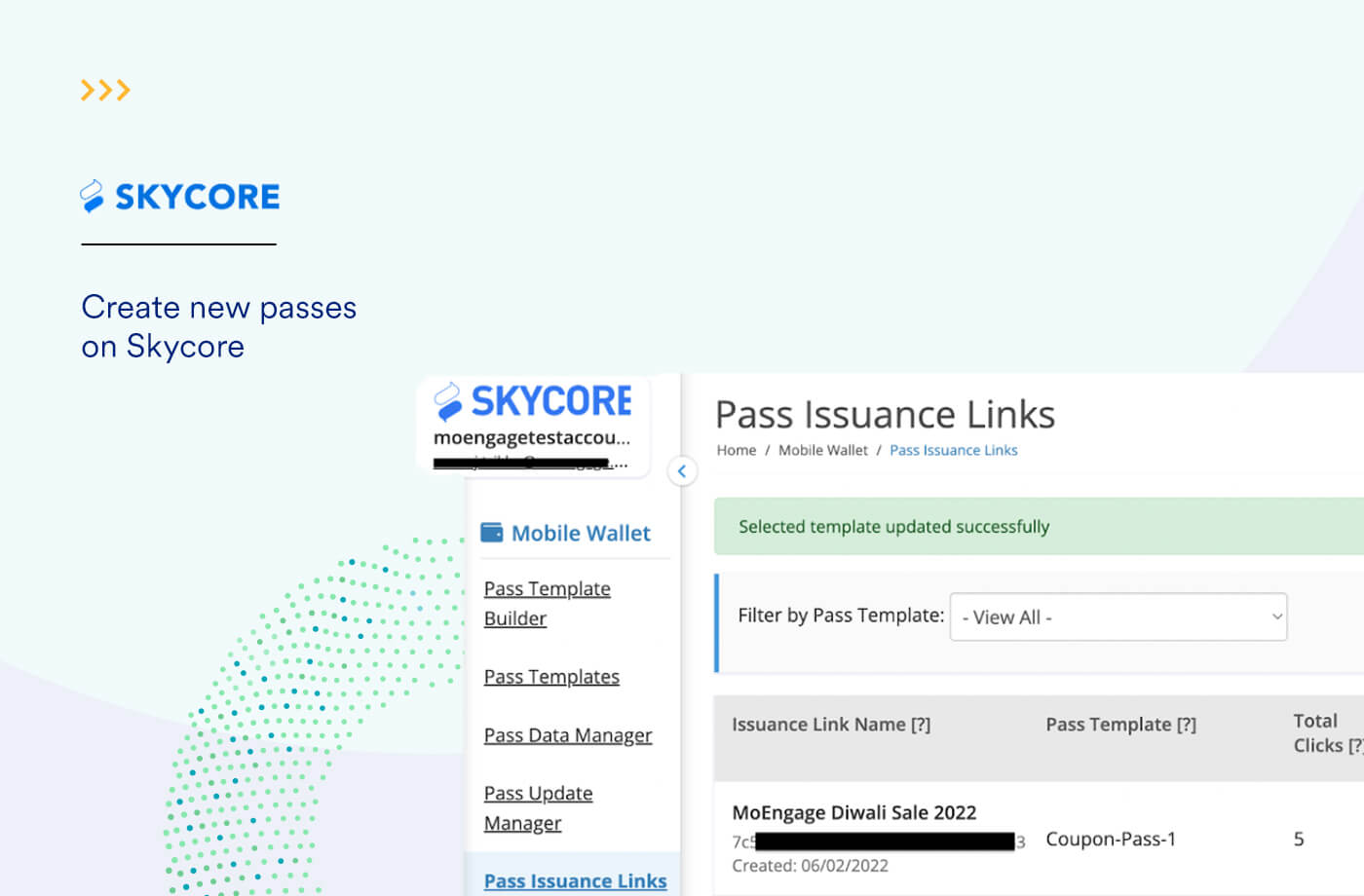Click the Issuance Link Name column header
This screenshot has height=896, width=1364.
(831, 725)
